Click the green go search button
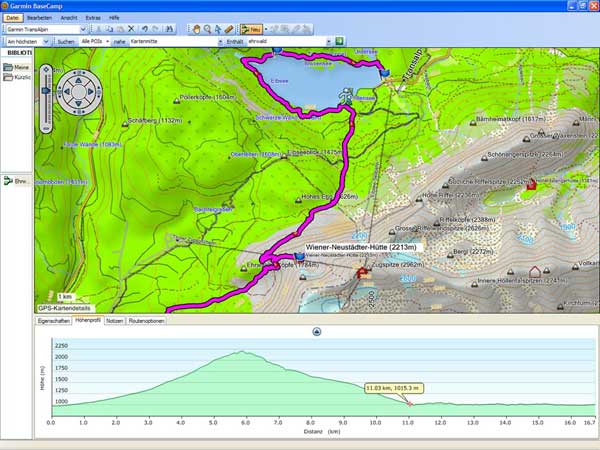The width and height of the screenshot is (600, 450). point(339,41)
